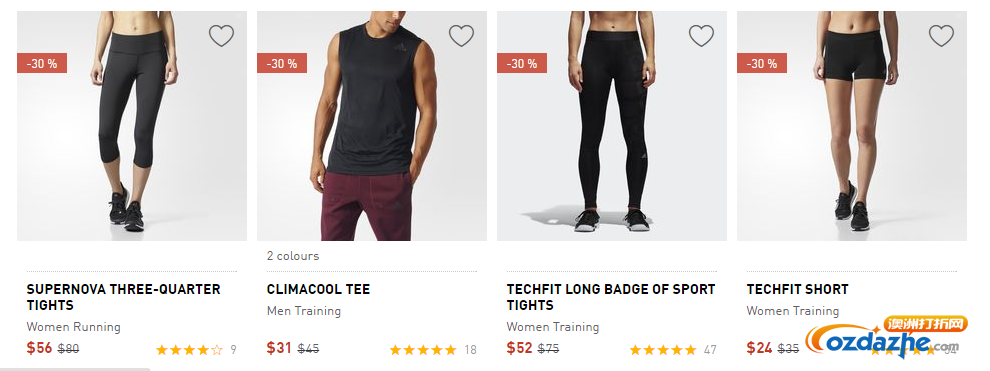The image size is (990, 371).
Task: Open the five-star rating with 18 reviews
Action: (423, 350)
